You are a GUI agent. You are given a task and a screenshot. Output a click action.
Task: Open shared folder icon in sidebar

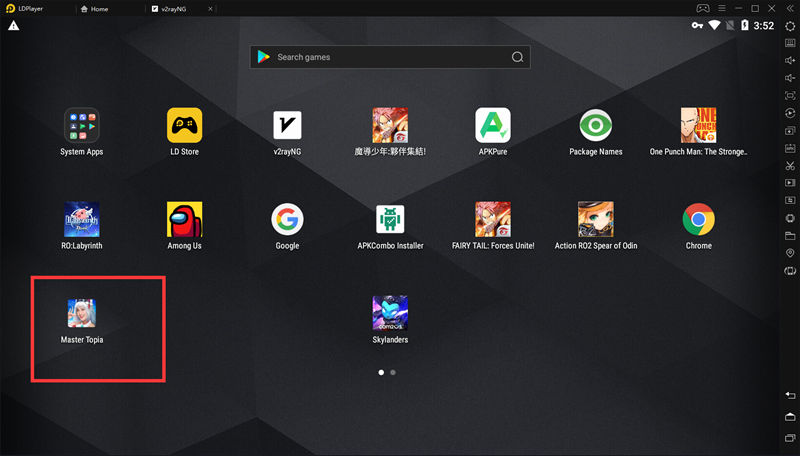coord(790,236)
